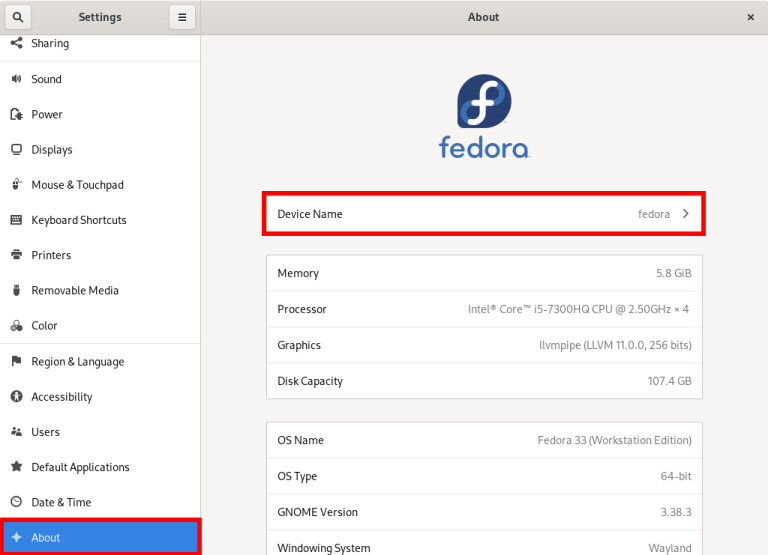Open Mouse & Touchpad settings

coord(77,185)
